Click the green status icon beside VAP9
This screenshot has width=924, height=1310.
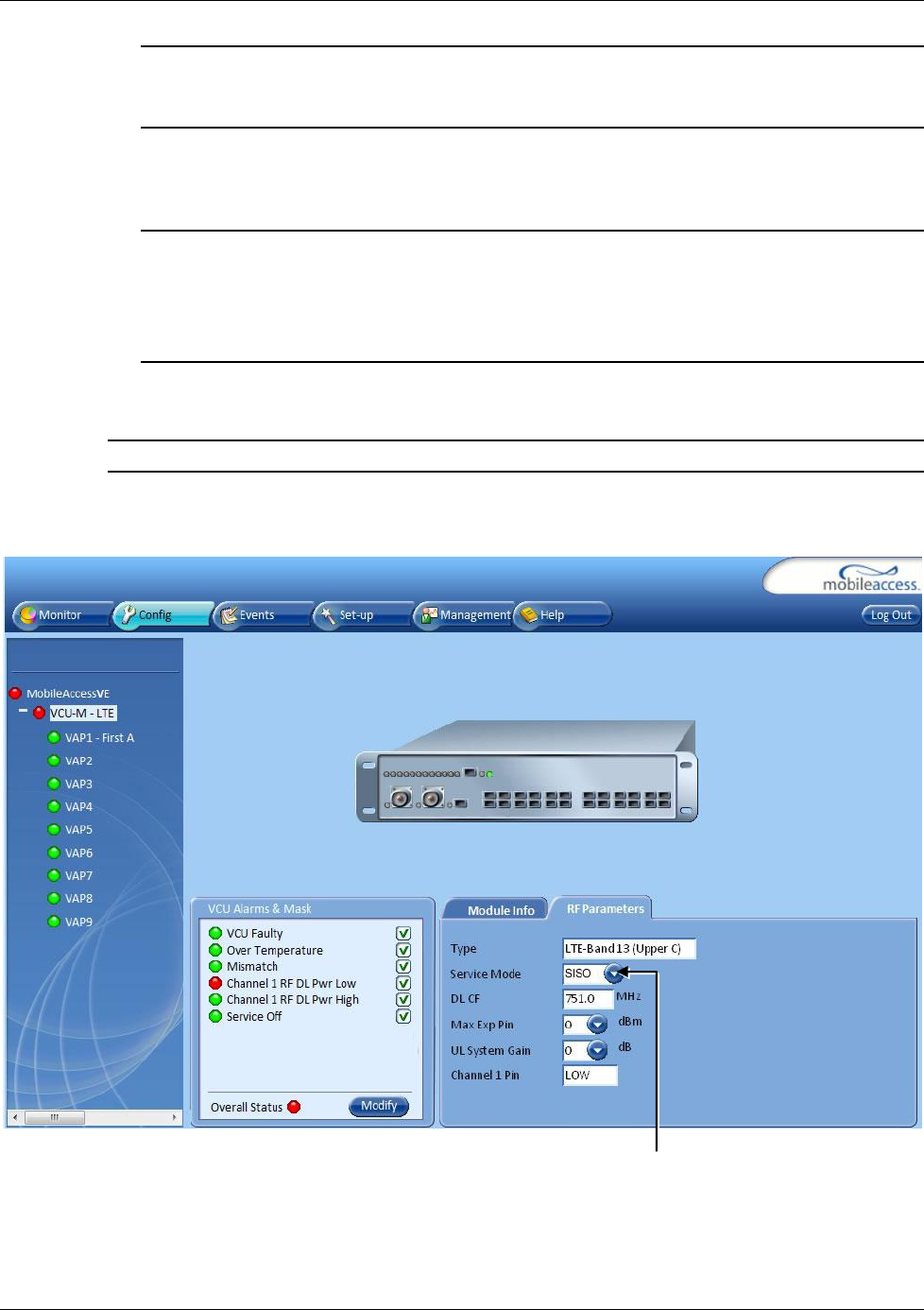click(x=54, y=922)
